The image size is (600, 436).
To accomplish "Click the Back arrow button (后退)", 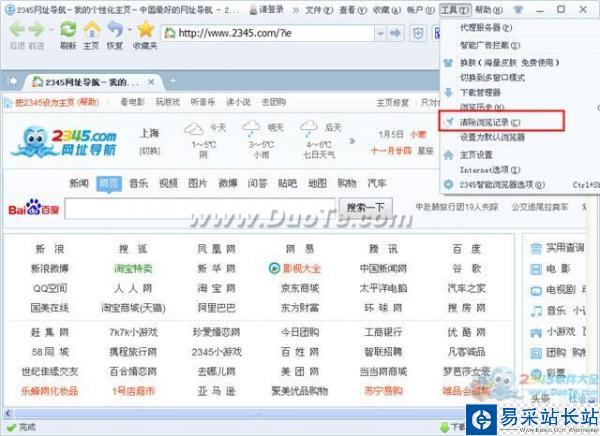I will 17,29.
